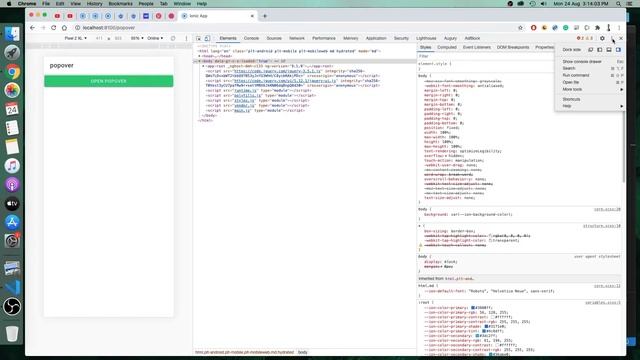Expand the Help submenu
Viewport: 640px width, 360px height.
tap(592, 106)
